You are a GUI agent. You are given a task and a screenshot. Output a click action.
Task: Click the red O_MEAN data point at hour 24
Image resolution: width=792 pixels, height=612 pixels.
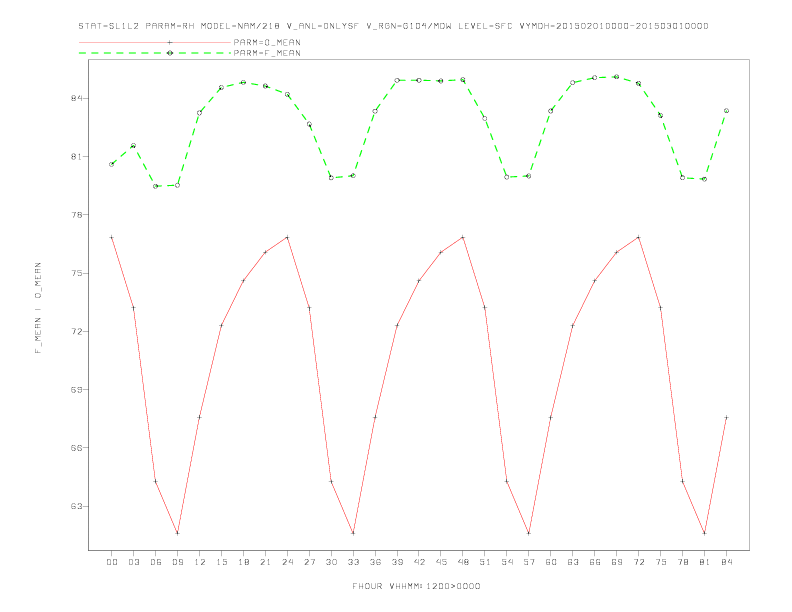[x=287, y=237]
